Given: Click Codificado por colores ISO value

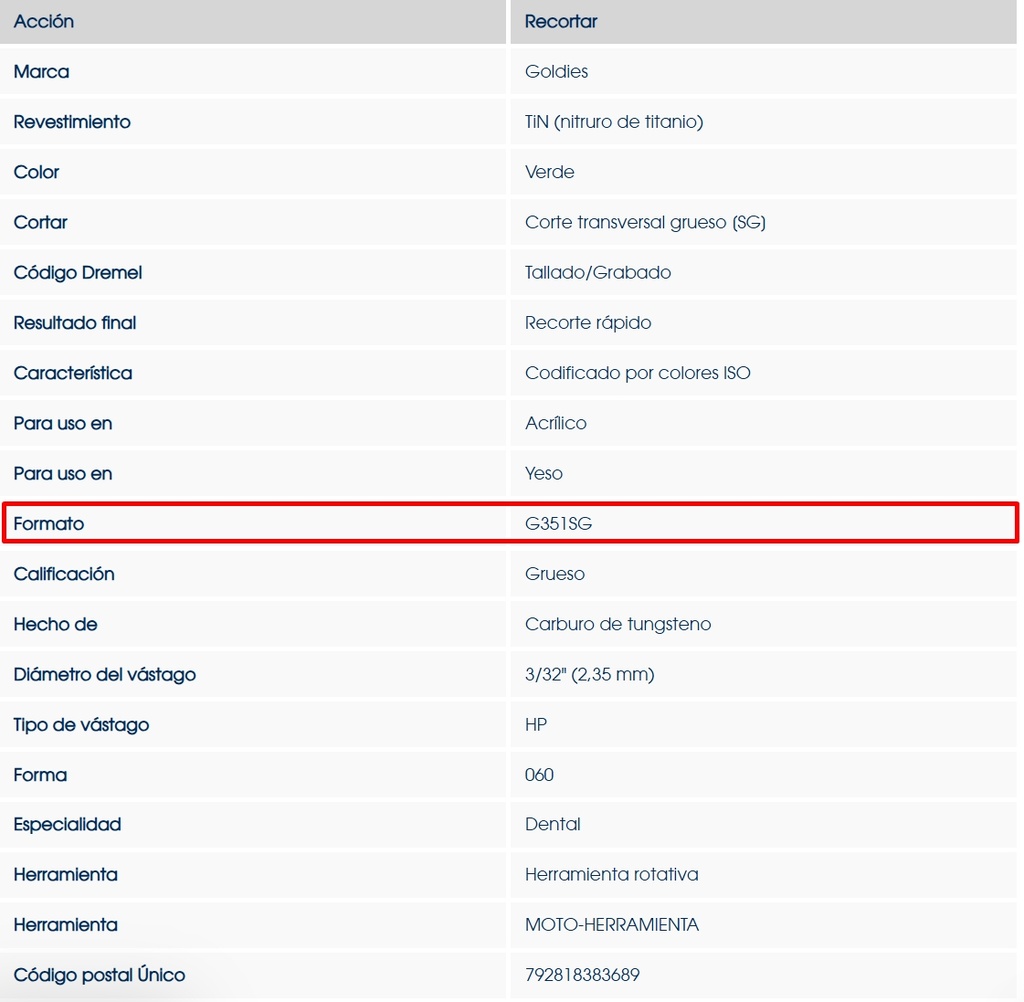Looking at the screenshot, I should [637, 373].
